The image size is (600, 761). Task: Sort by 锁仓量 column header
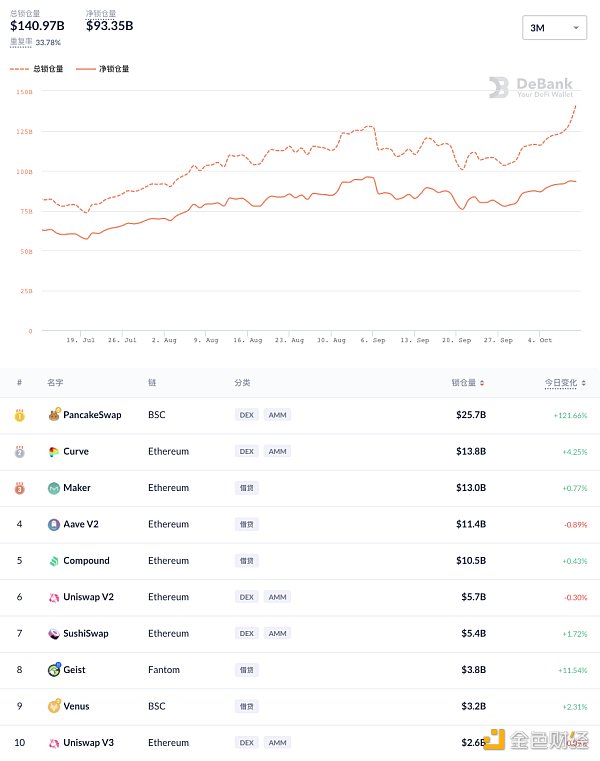pyautogui.click(x=467, y=383)
